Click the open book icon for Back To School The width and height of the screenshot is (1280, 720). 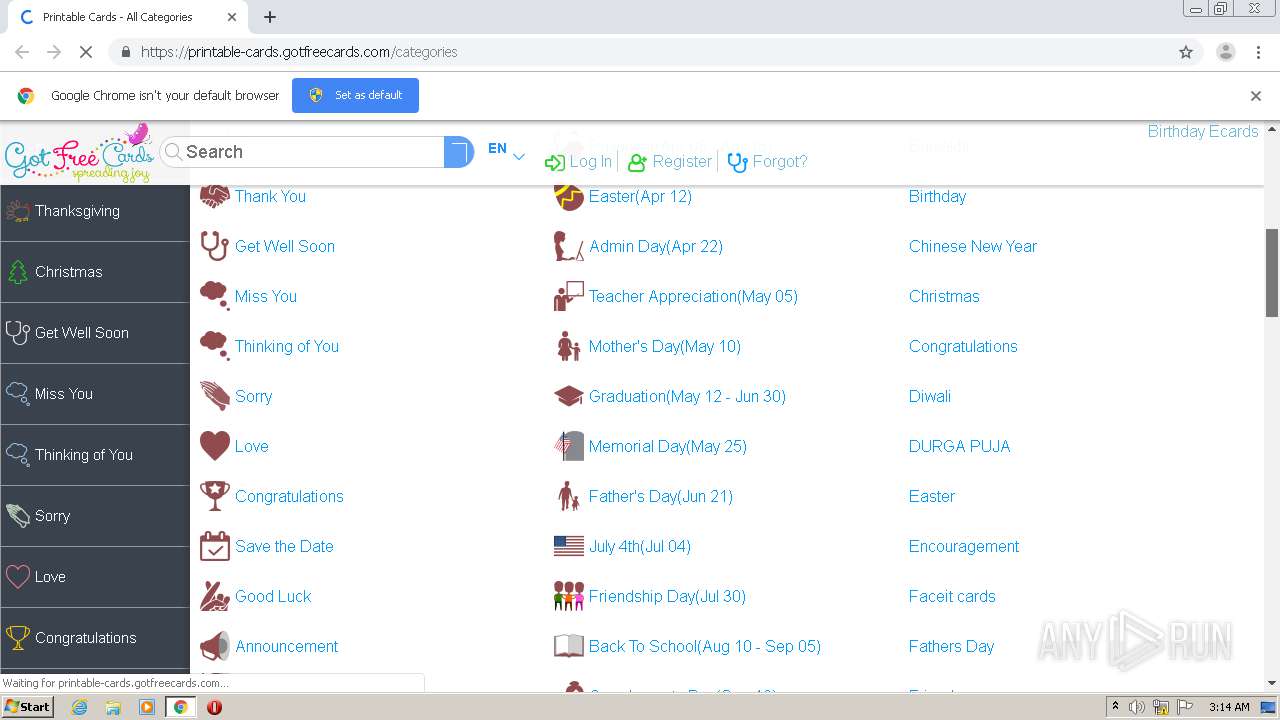(x=568, y=646)
